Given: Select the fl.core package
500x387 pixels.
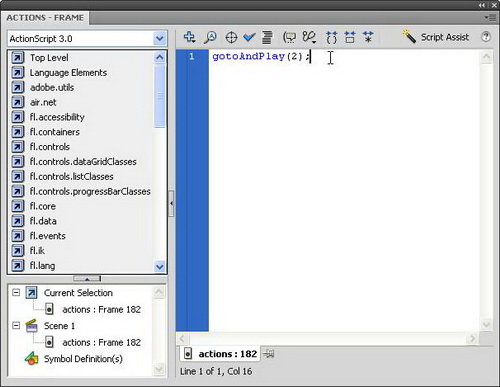Looking at the screenshot, I should click(43, 206).
